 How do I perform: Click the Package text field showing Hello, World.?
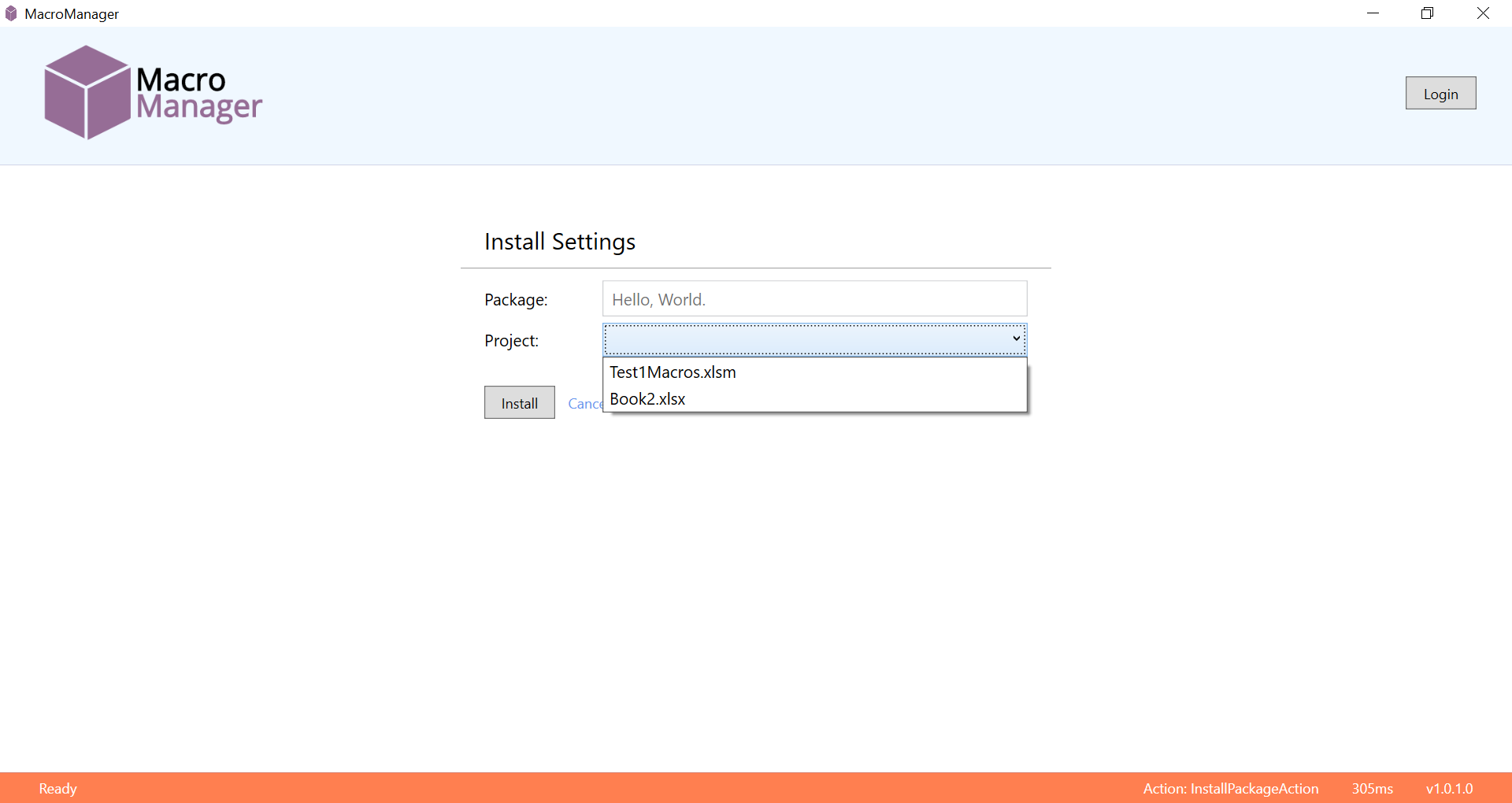[x=814, y=299]
